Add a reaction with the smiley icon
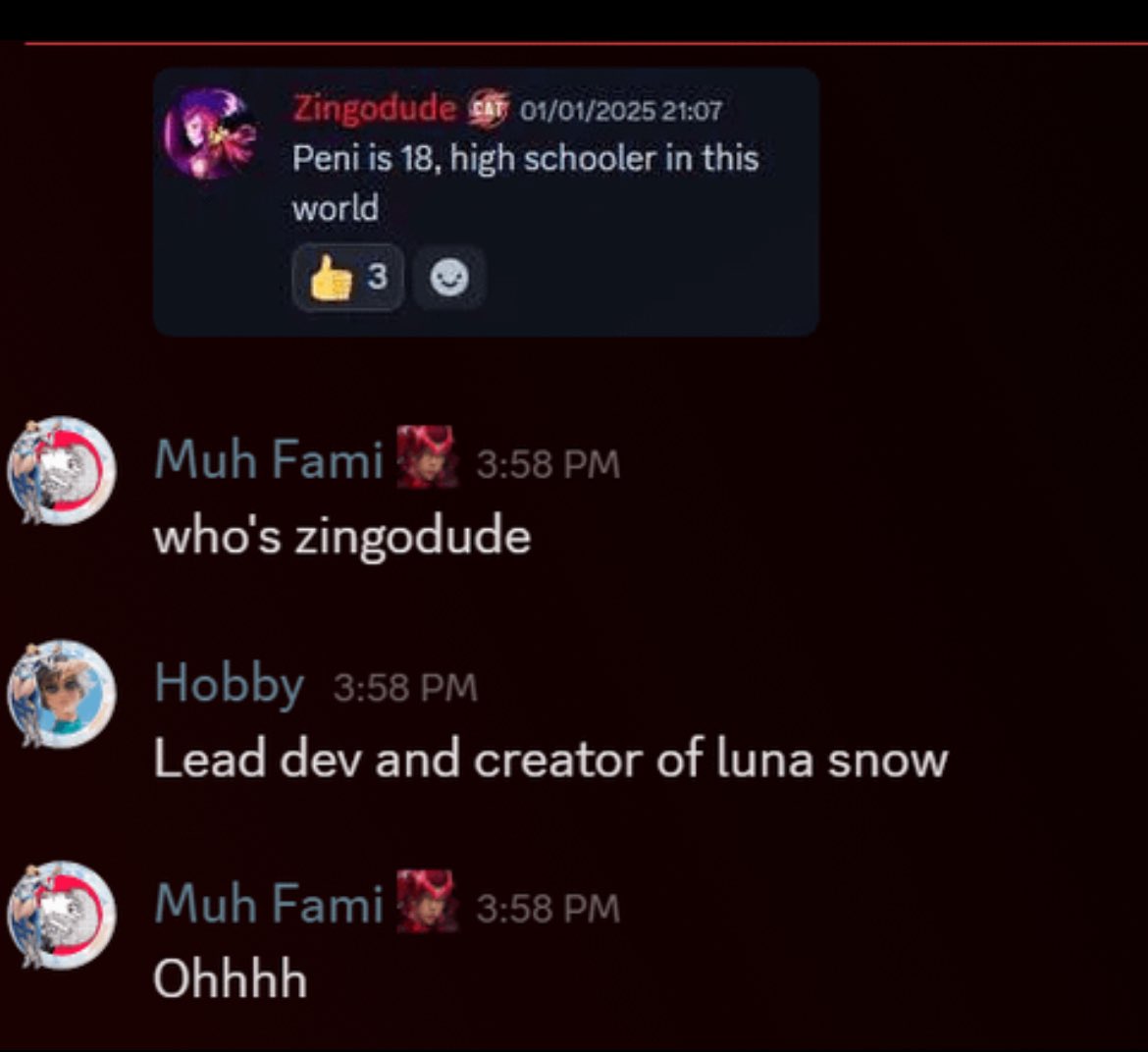This screenshot has width=1148, height=1052. coord(448,278)
